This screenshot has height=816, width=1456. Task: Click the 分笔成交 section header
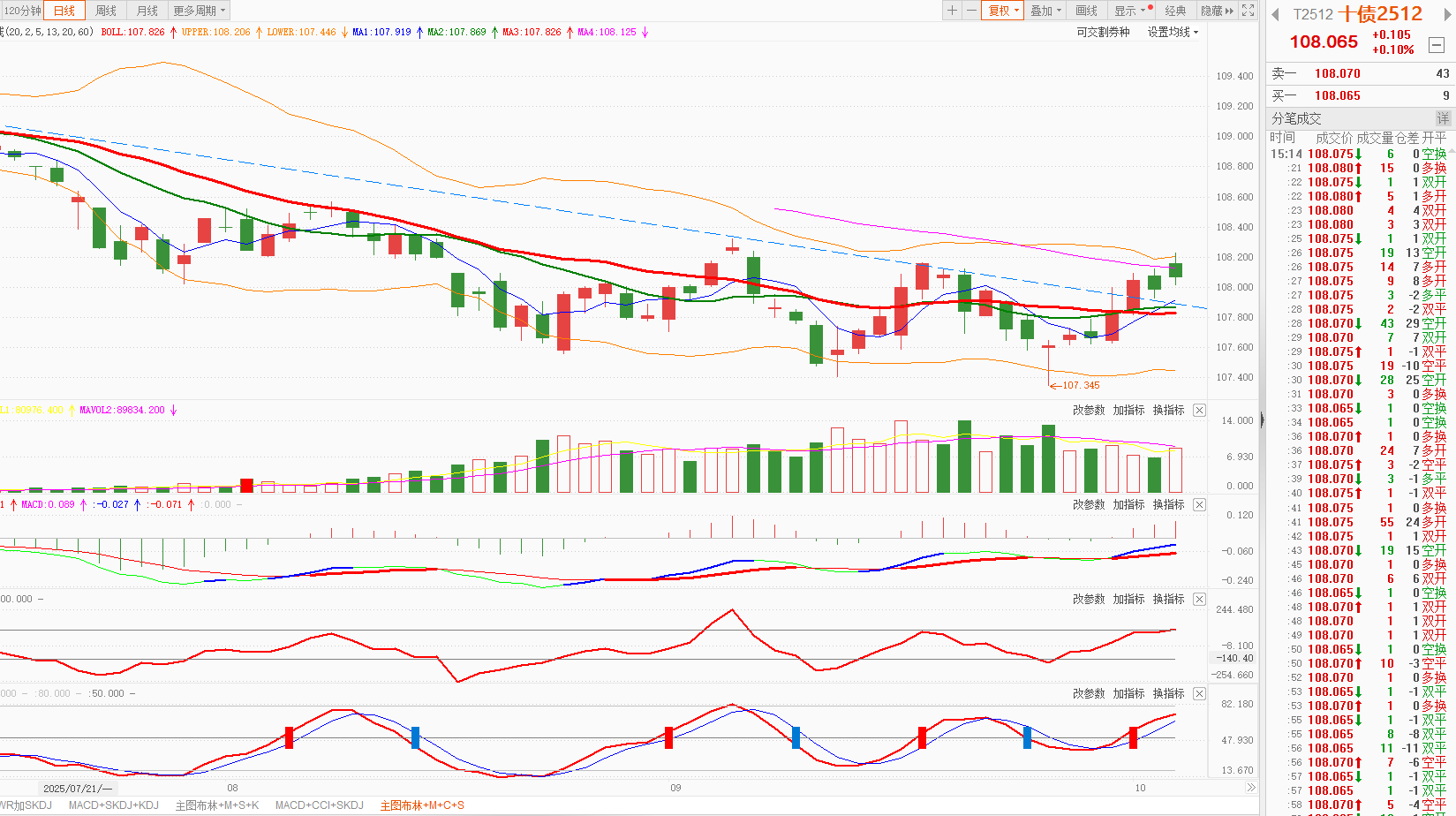(1296, 118)
